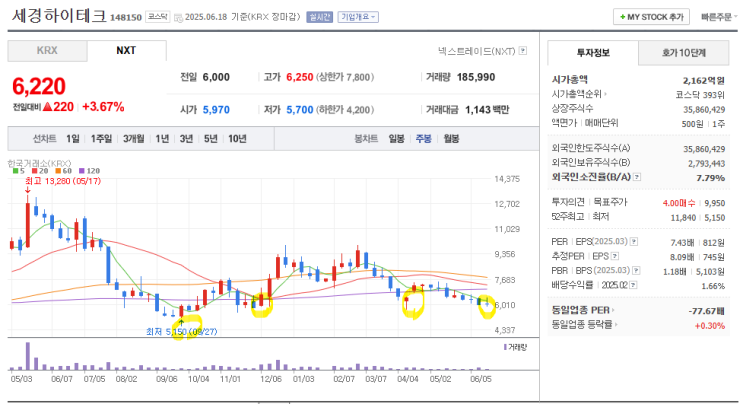Click the 12/06 date on the chart axis
Screen dimensions: 743x404
271,379
